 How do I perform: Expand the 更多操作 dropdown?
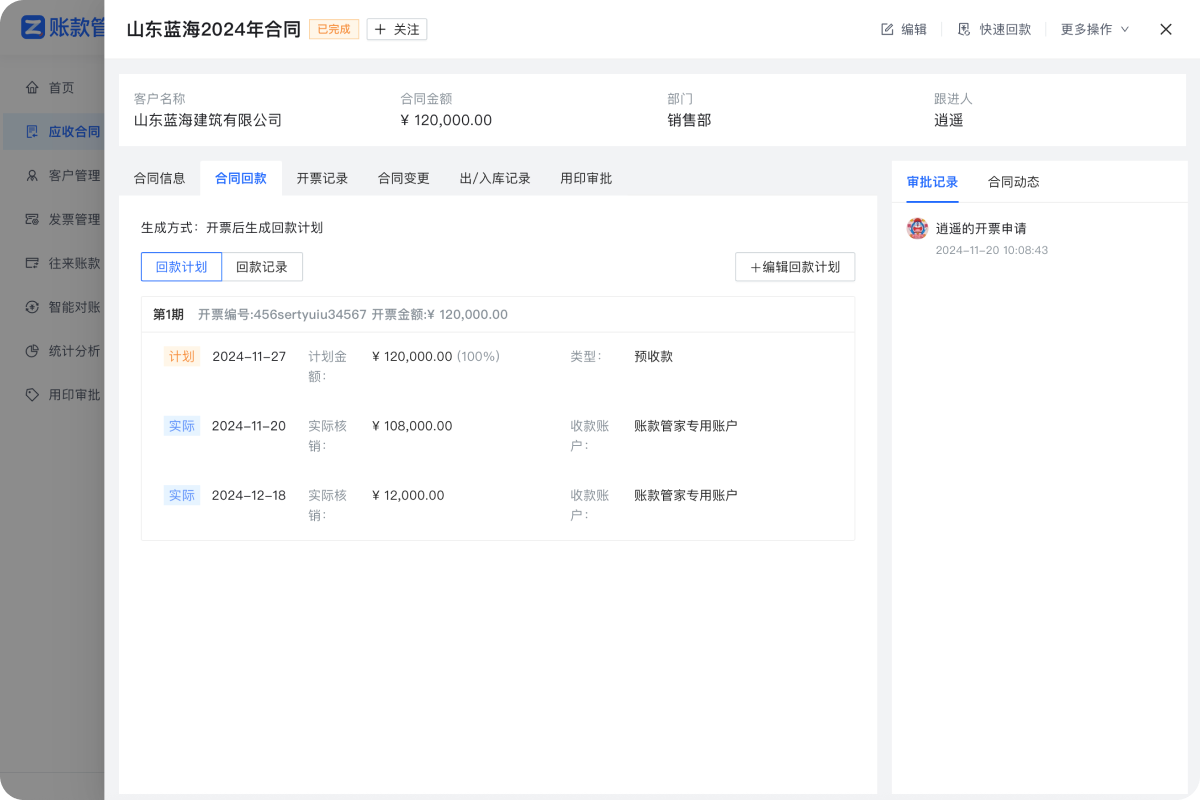click(x=1094, y=30)
